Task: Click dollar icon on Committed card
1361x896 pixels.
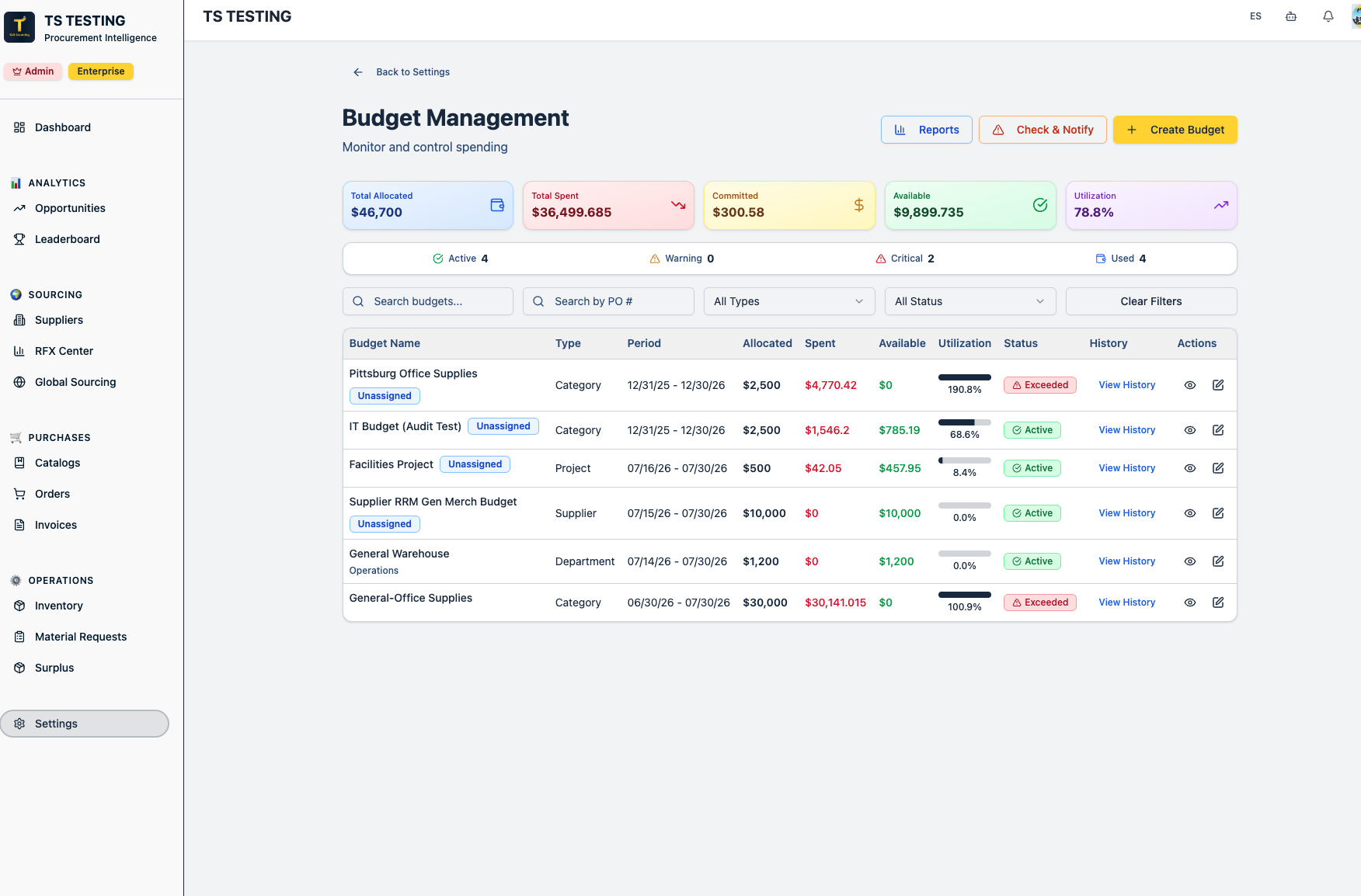Action: pos(859,205)
